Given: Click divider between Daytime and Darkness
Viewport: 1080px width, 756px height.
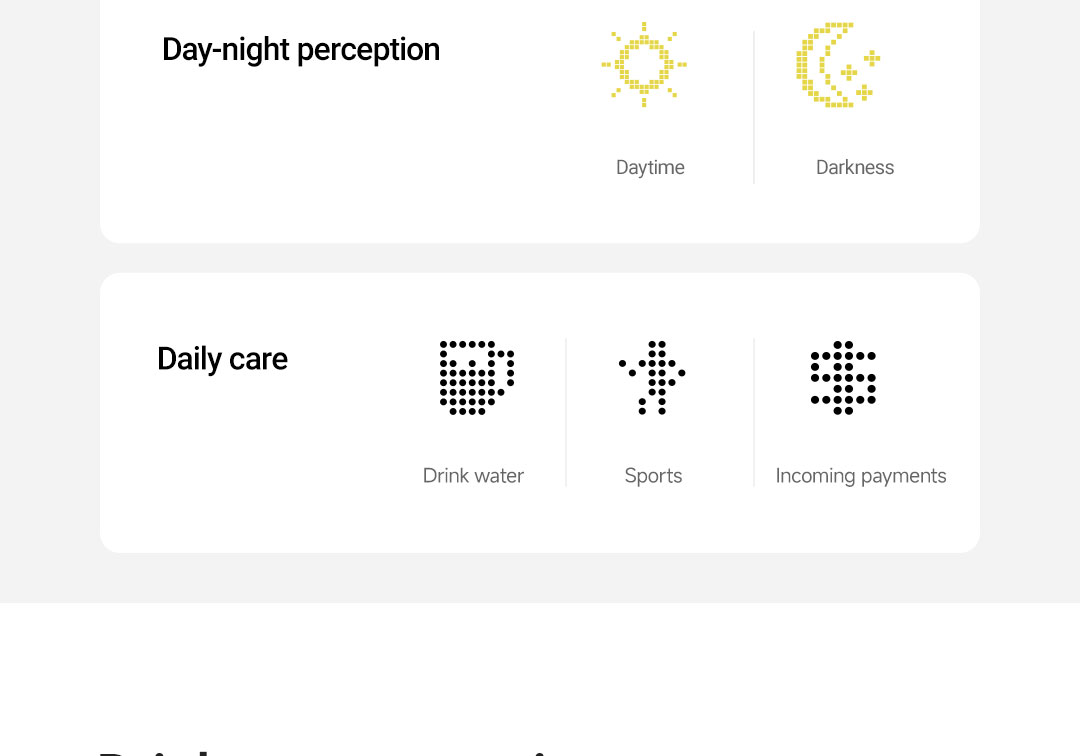Looking at the screenshot, I should (754, 107).
